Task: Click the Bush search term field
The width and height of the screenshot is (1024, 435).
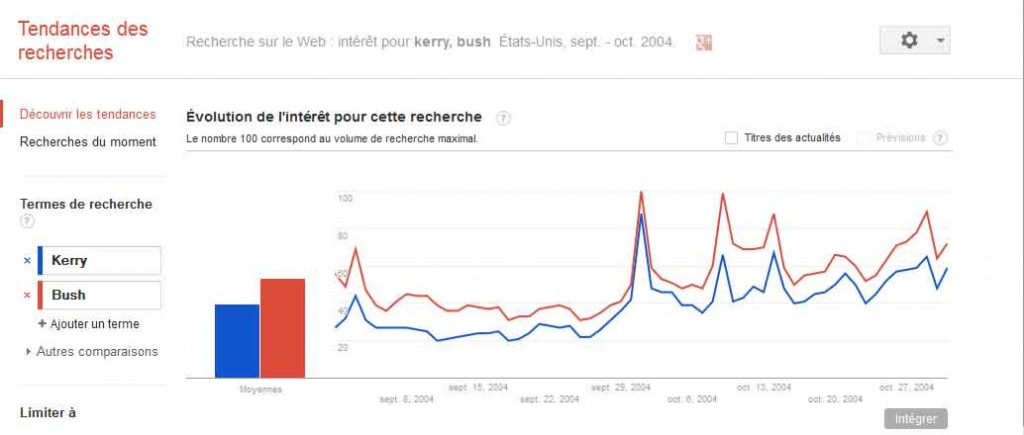Action: click(99, 295)
